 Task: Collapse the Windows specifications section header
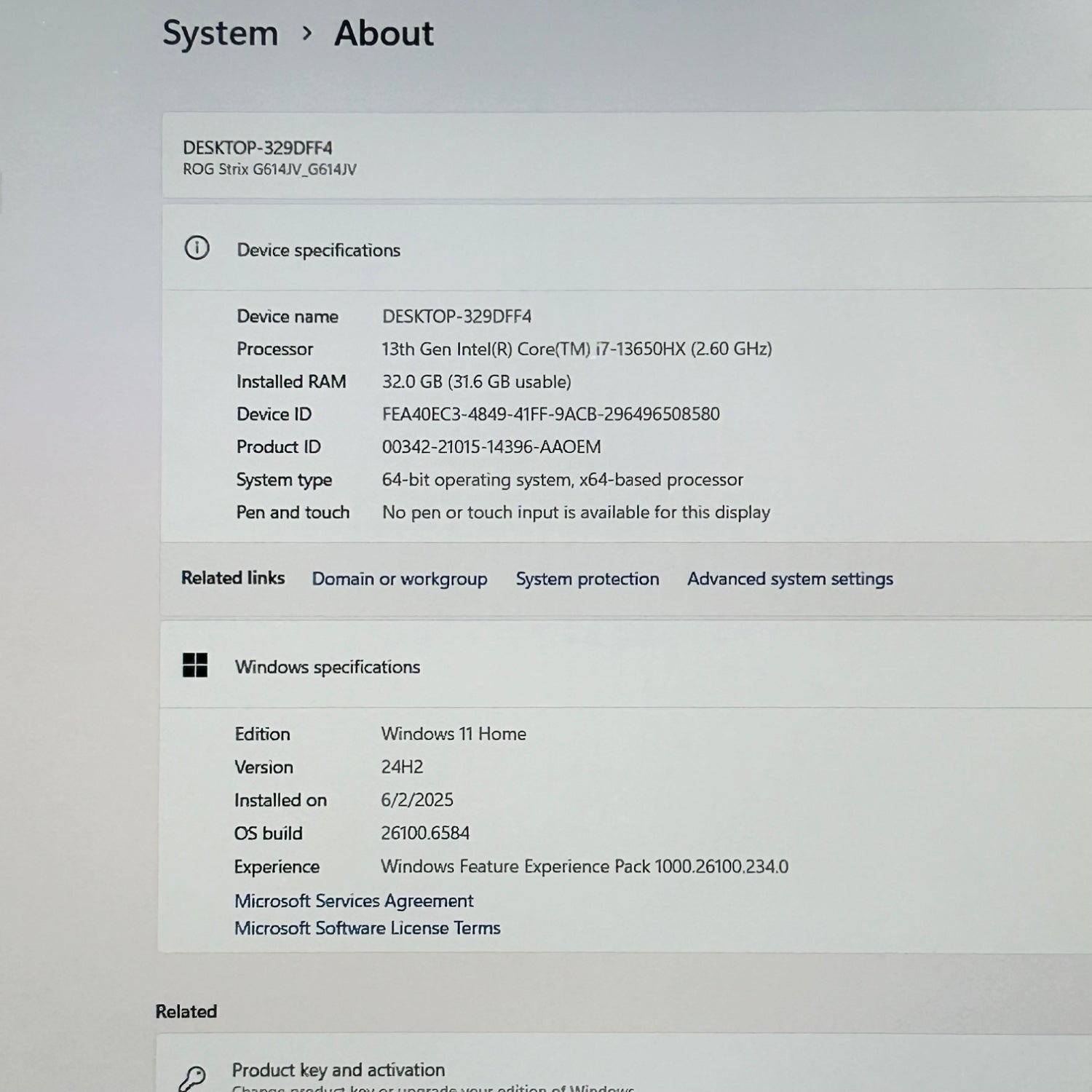coord(626,665)
